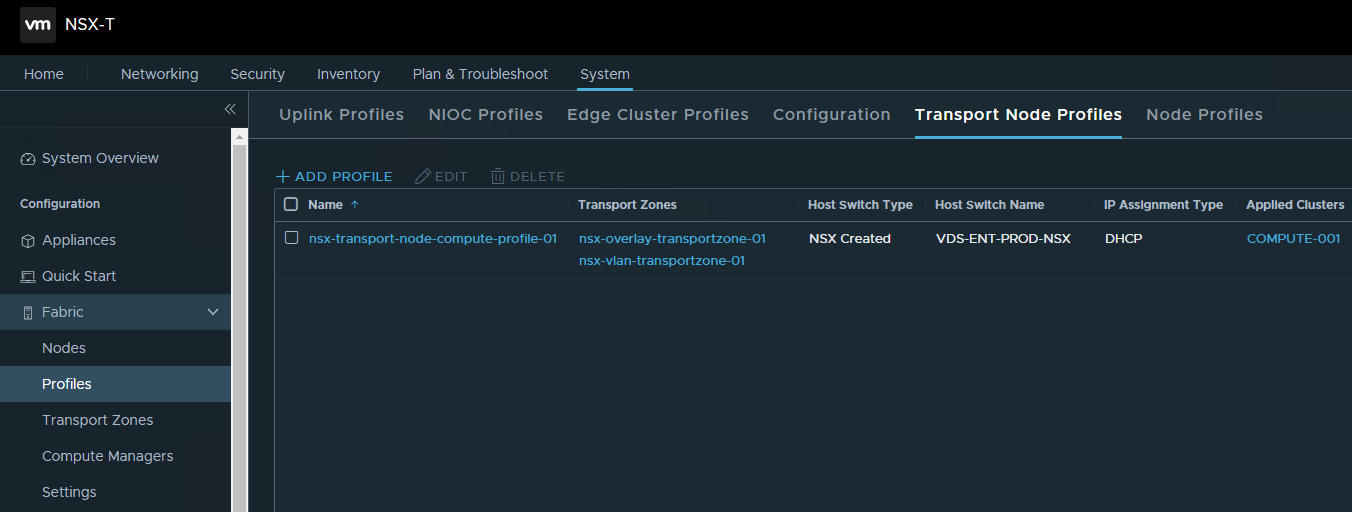Click the VMware vm logo icon

tap(38, 25)
